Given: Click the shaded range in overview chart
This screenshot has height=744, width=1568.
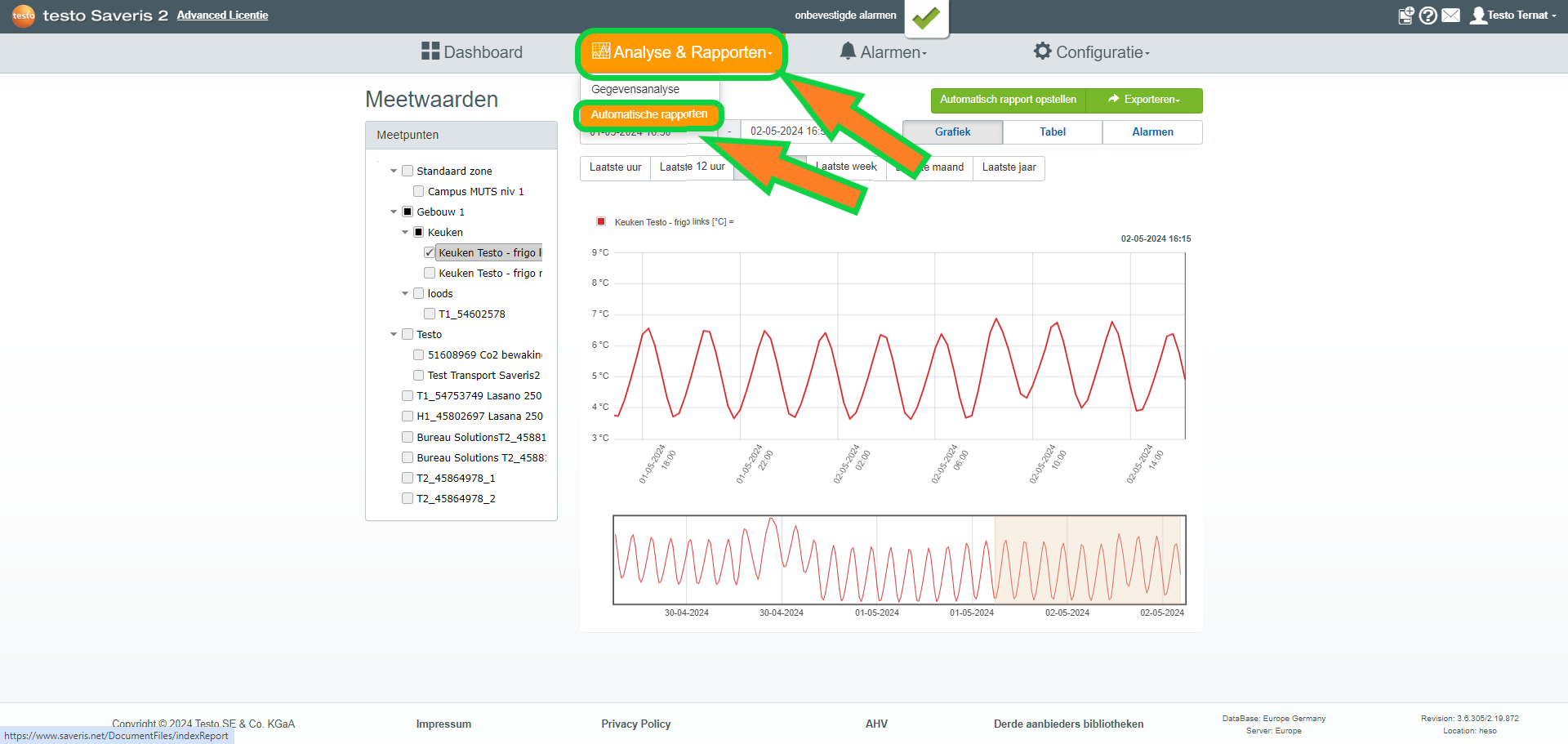Looking at the screenshot, I should tap(1088, 559).
